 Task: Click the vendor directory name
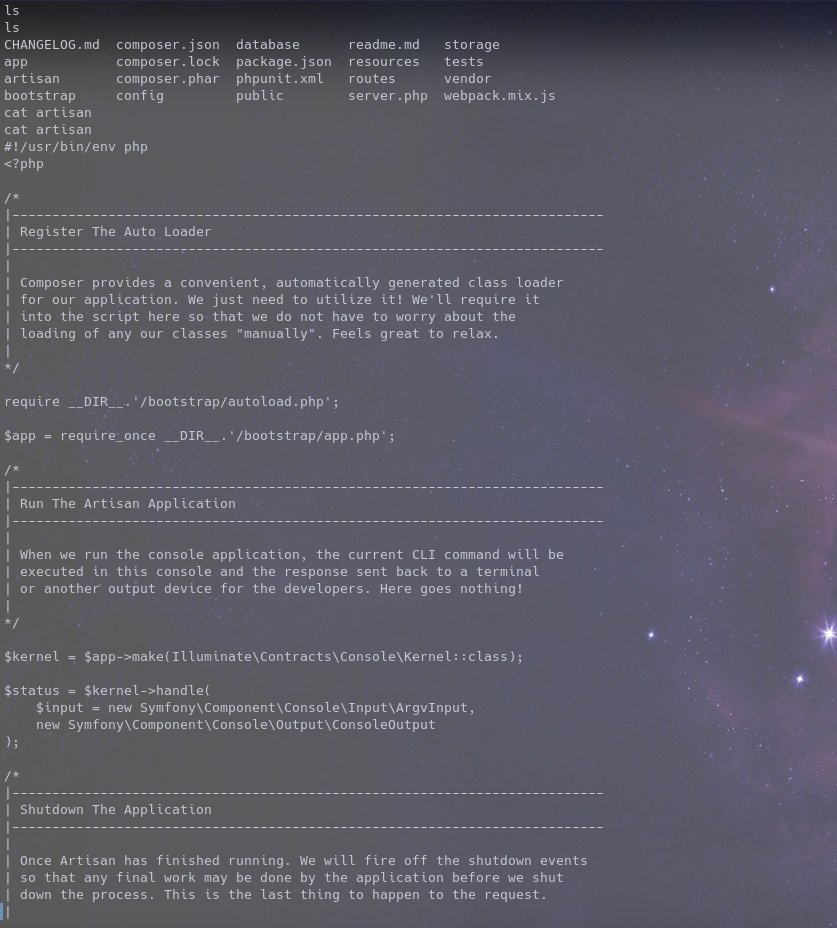468,79
